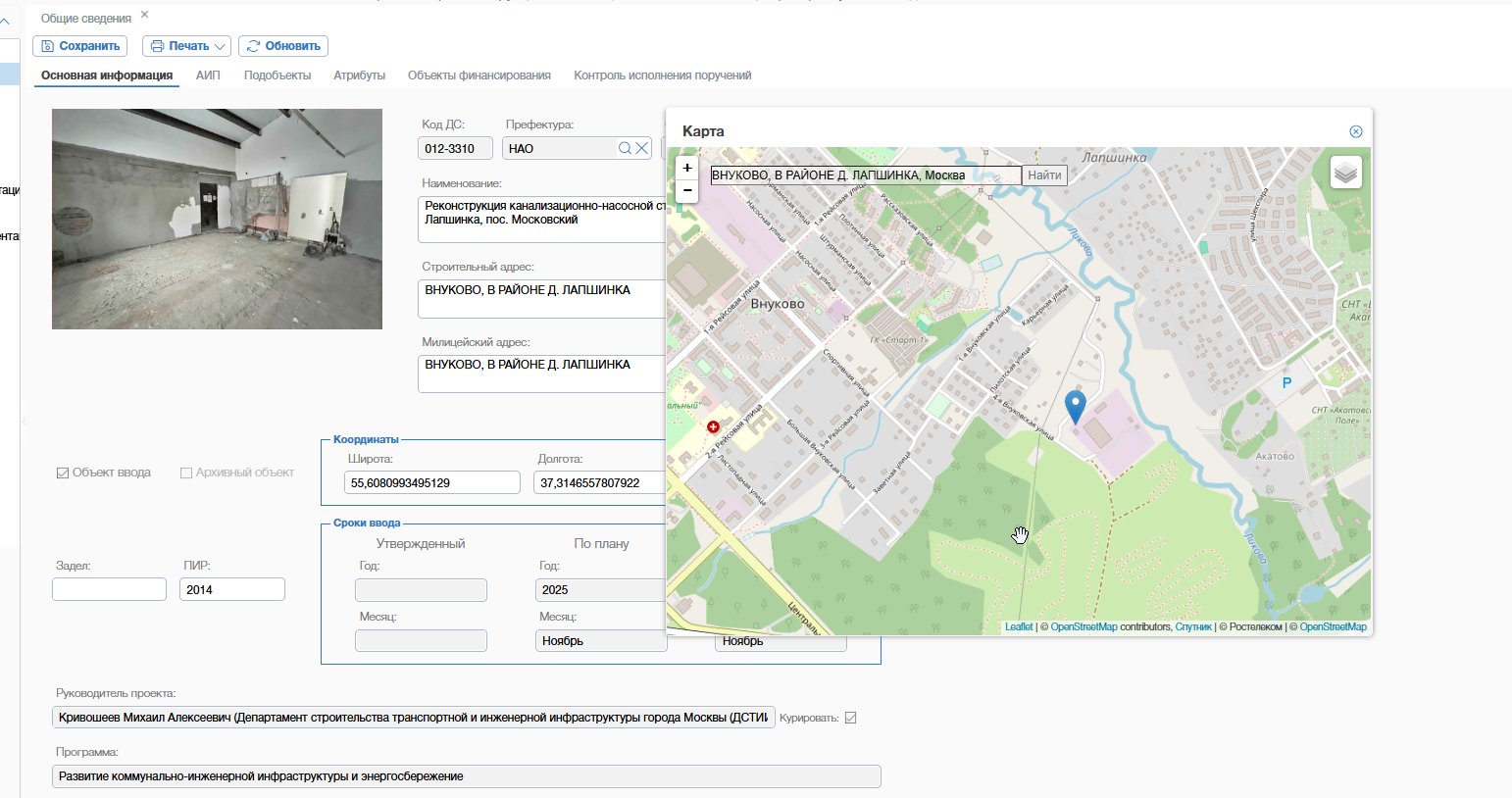
Task: Open the Подобъекты tab
Action: click(x=277, y=75)
